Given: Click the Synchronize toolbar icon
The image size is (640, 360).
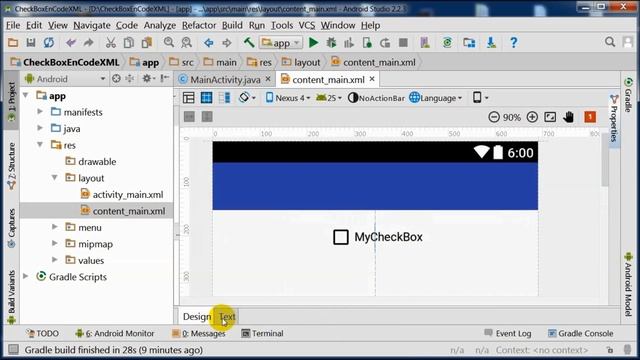Looking at the screenshot, I should coord(49,42).
